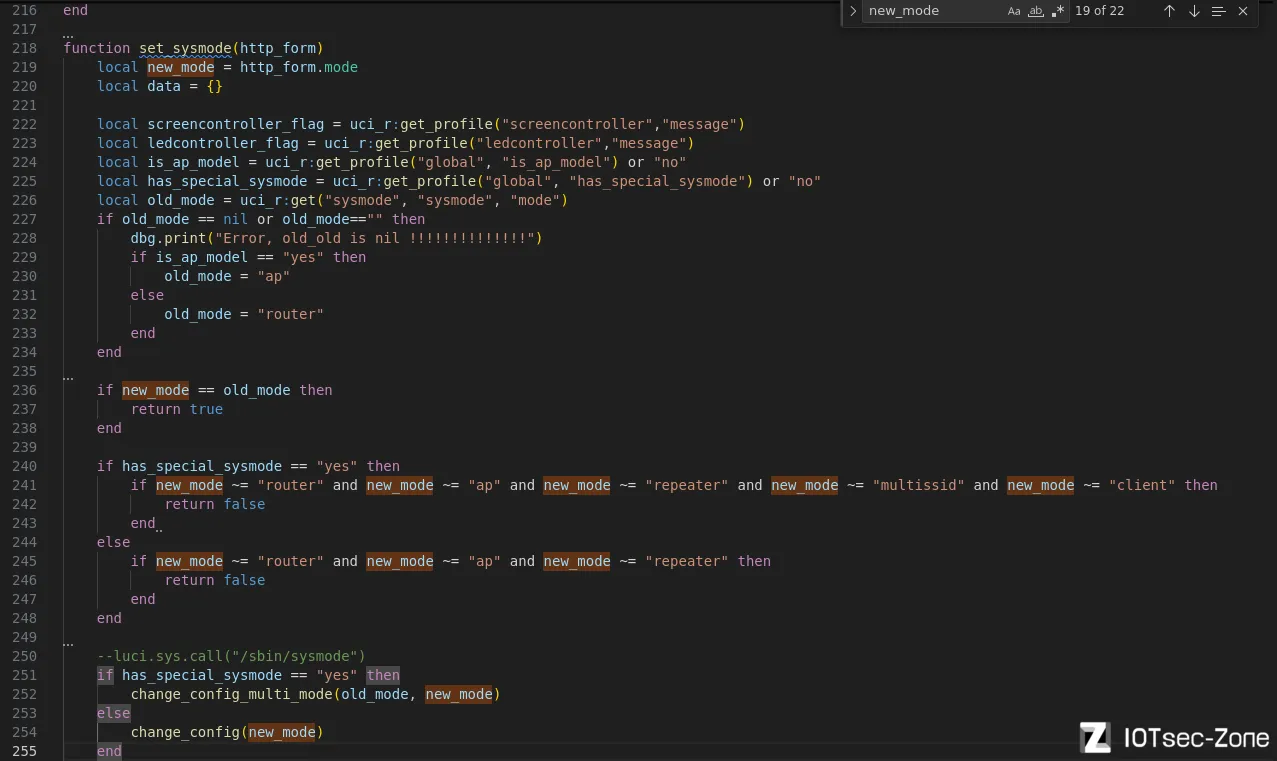Jump to next match with down arrow
The width and height of the screenshot is (1277, 761).
coord(1194,11)
